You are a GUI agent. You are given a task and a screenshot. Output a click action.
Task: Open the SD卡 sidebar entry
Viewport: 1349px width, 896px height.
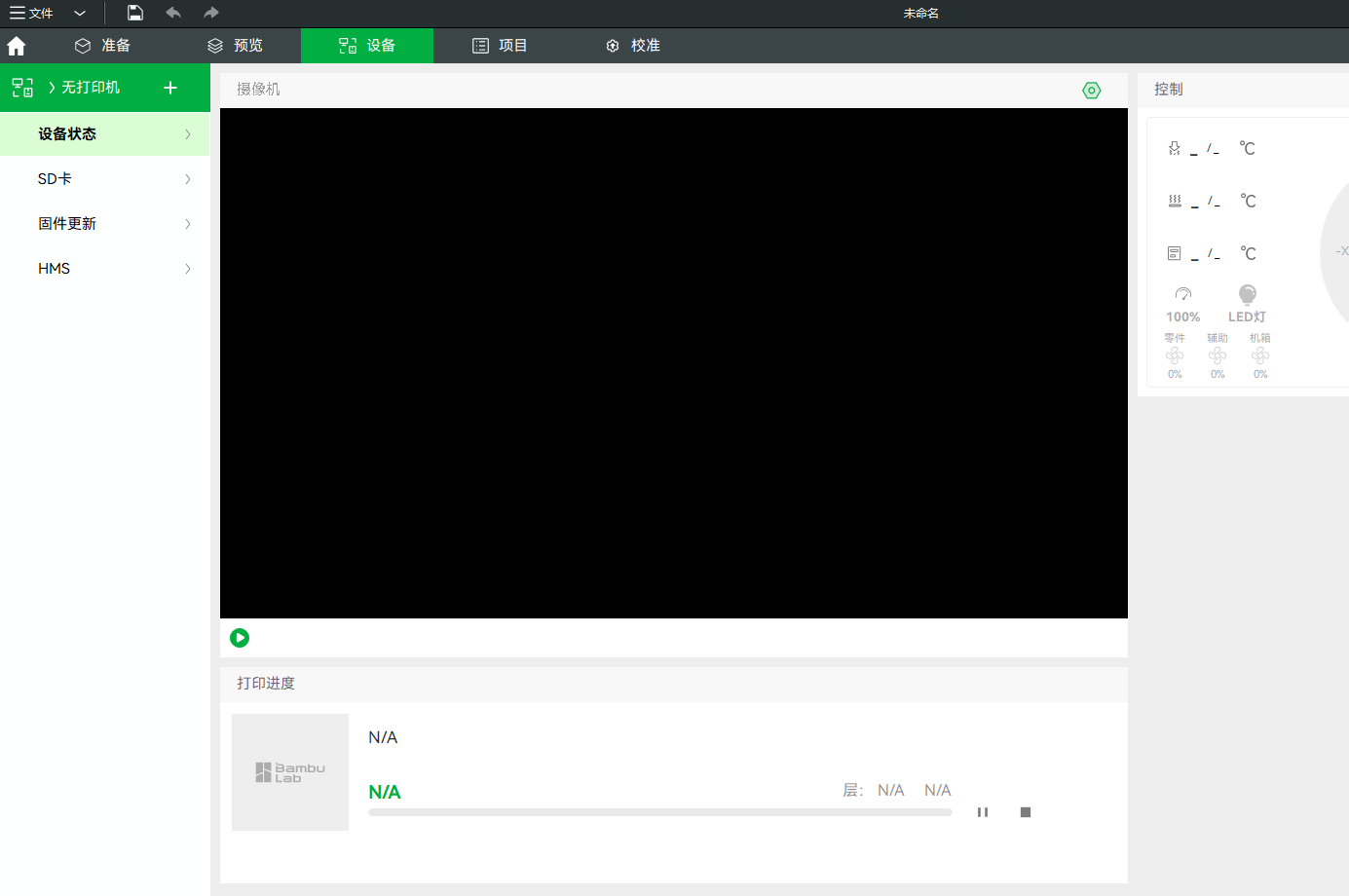[x=105, y=179]
